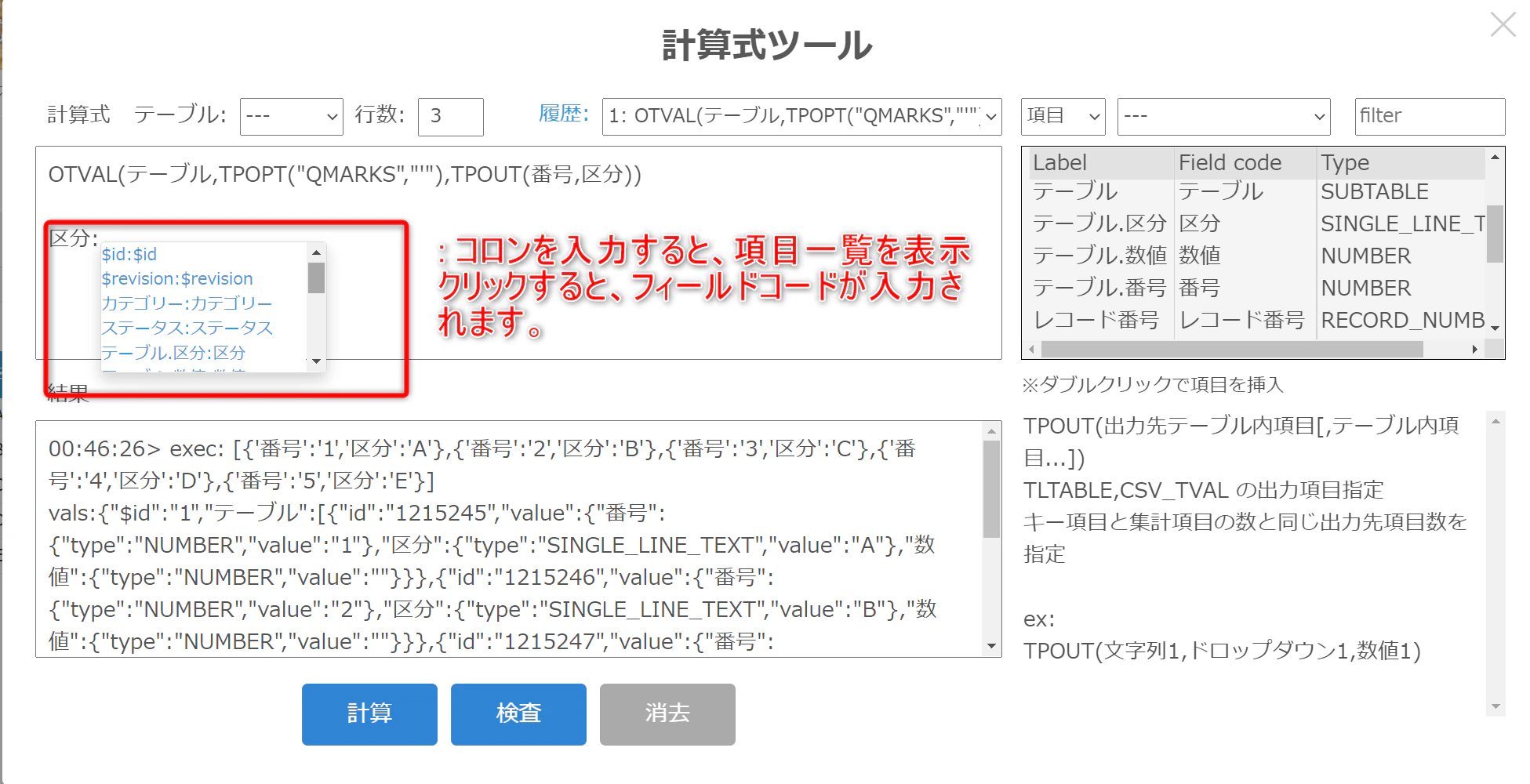The width and height of the screenshot is (1530, 784).
Task: Open the テーブル dropdown
Action: point(291,116)
